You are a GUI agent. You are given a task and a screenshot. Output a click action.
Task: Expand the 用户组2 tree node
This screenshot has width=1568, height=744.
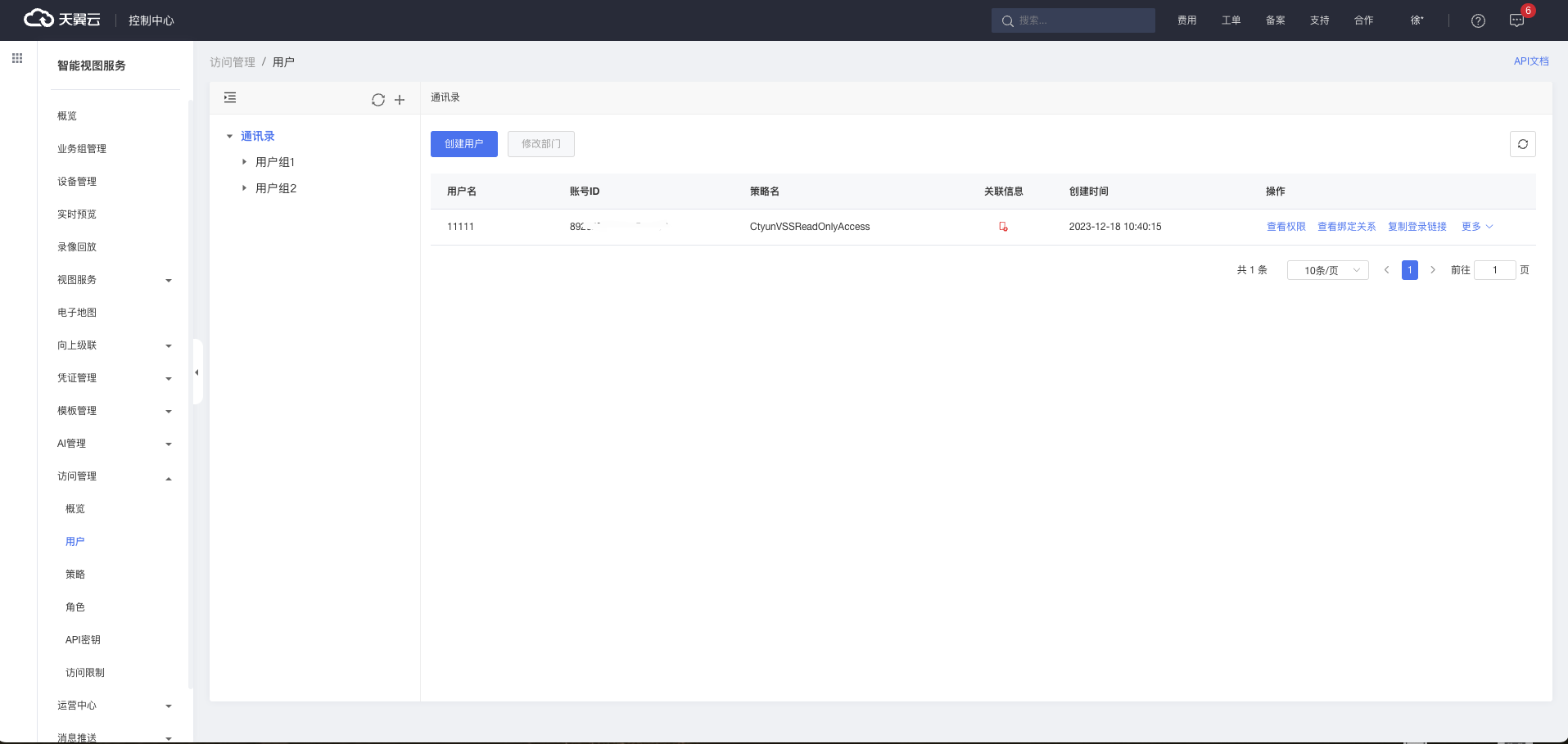[x=244, y=188]
